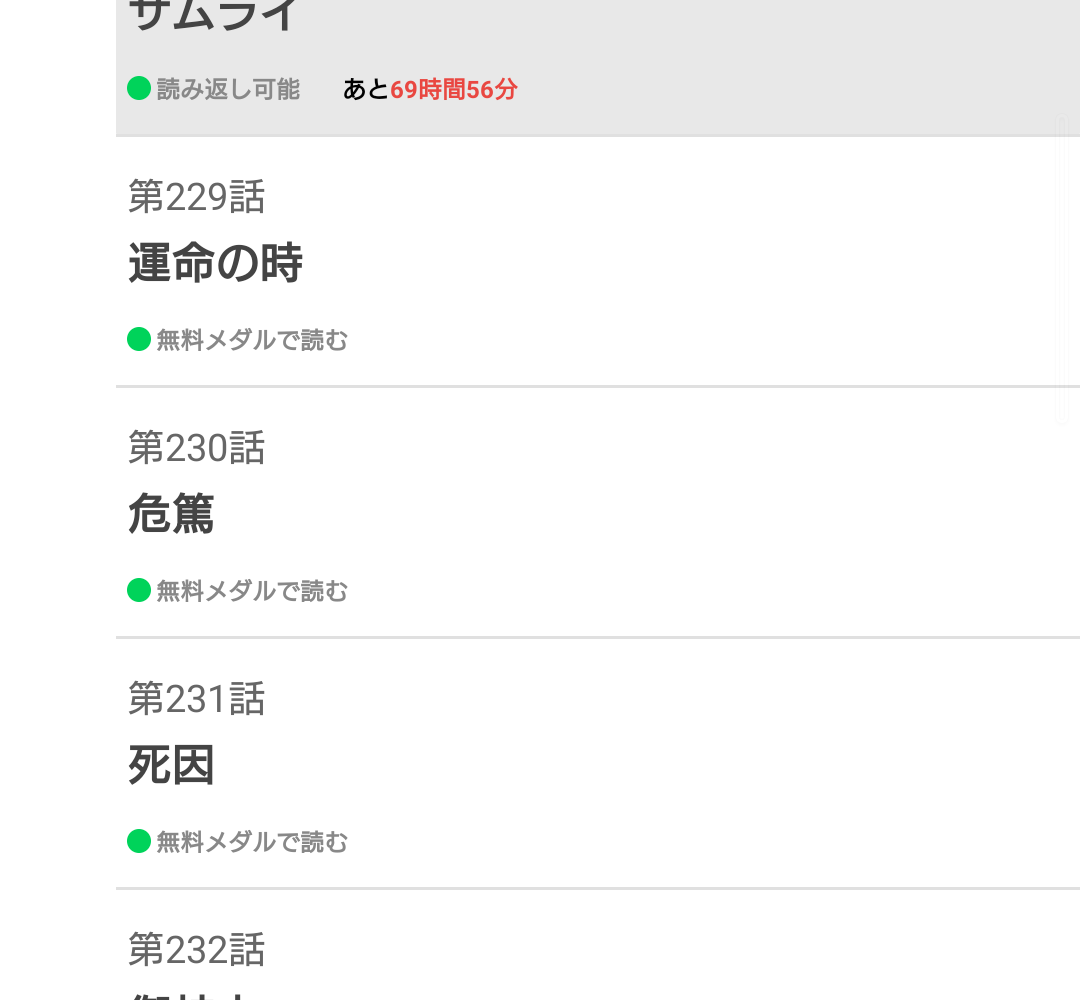The width and height of the screenshot is (1080, 1000).
Task: Click the green dot beside 読み返し可能
Action: [139, 88]
